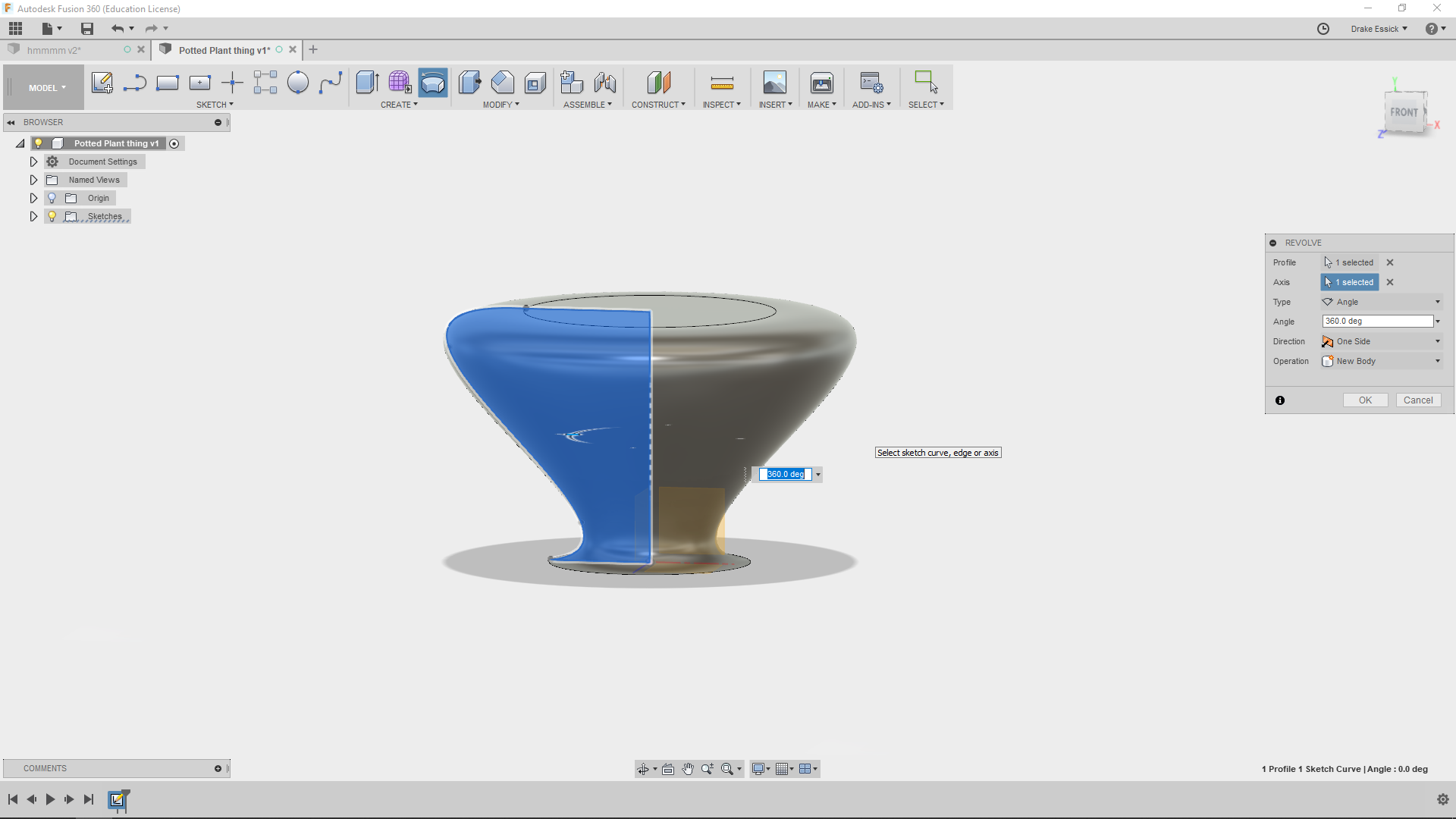Select the two-point Rectangle tool
1456x819 pixels.
click(x=168, y=83)
